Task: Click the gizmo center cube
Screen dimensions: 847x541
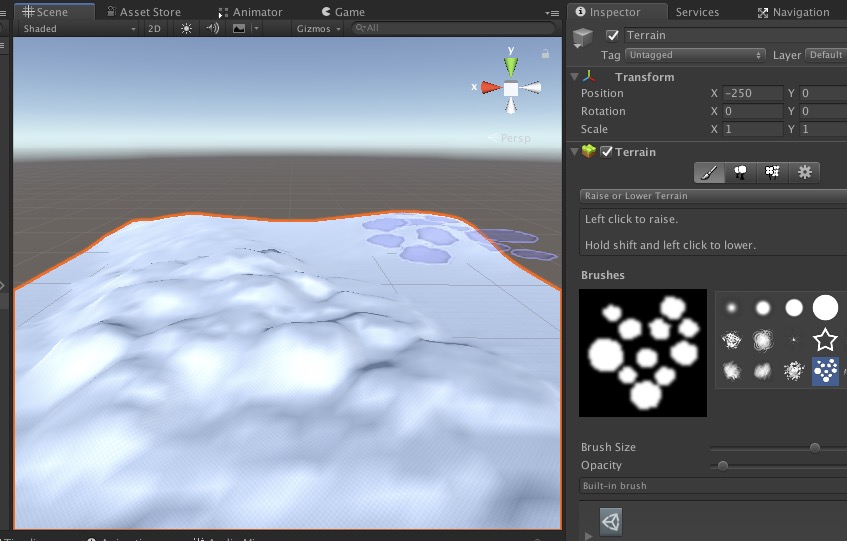Action: click(510, 88)
